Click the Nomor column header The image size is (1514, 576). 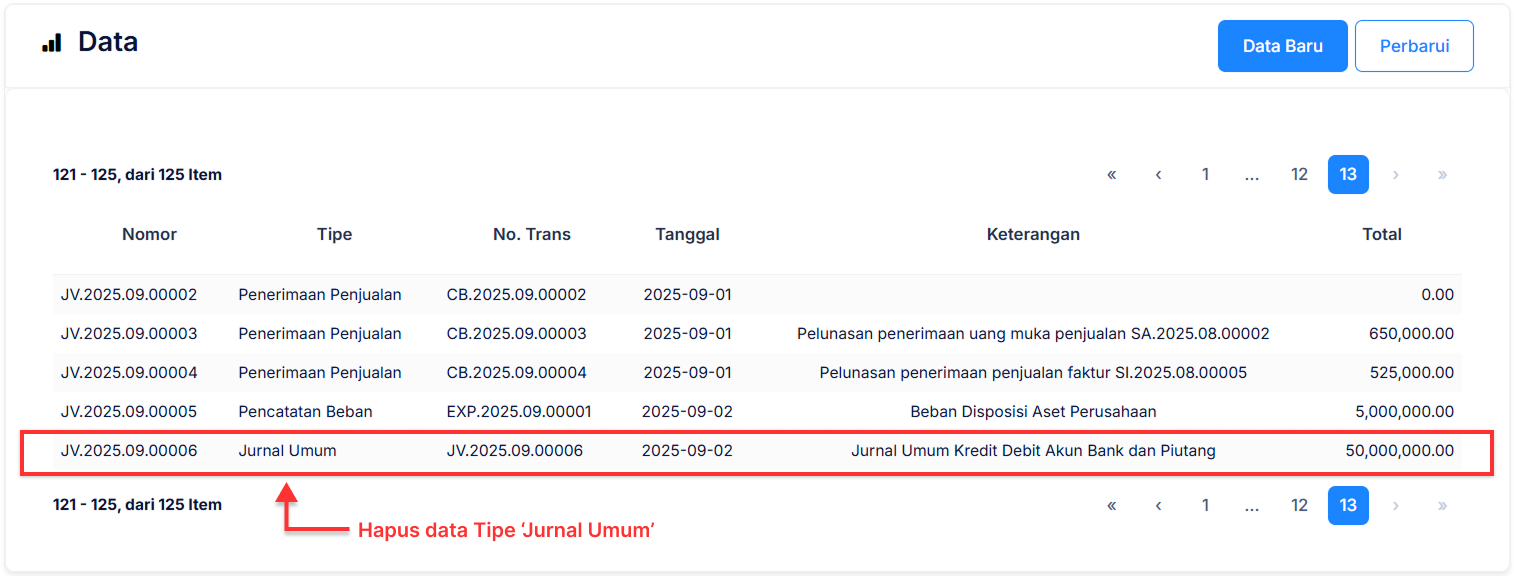(148, 234)
